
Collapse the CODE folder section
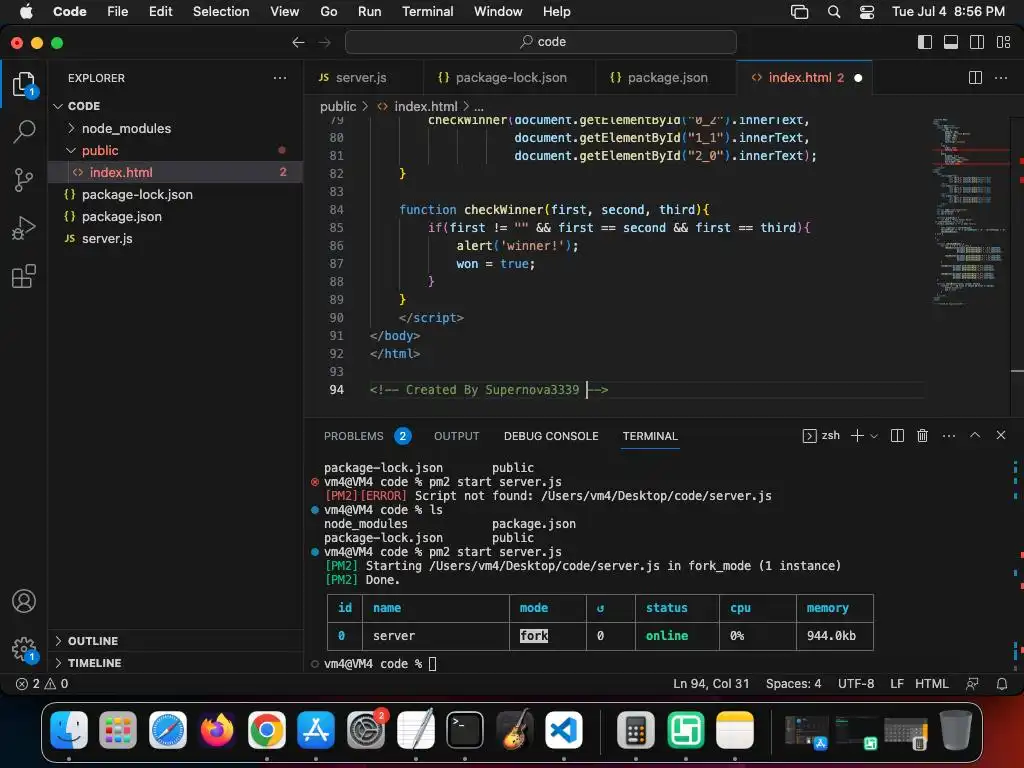175,106
